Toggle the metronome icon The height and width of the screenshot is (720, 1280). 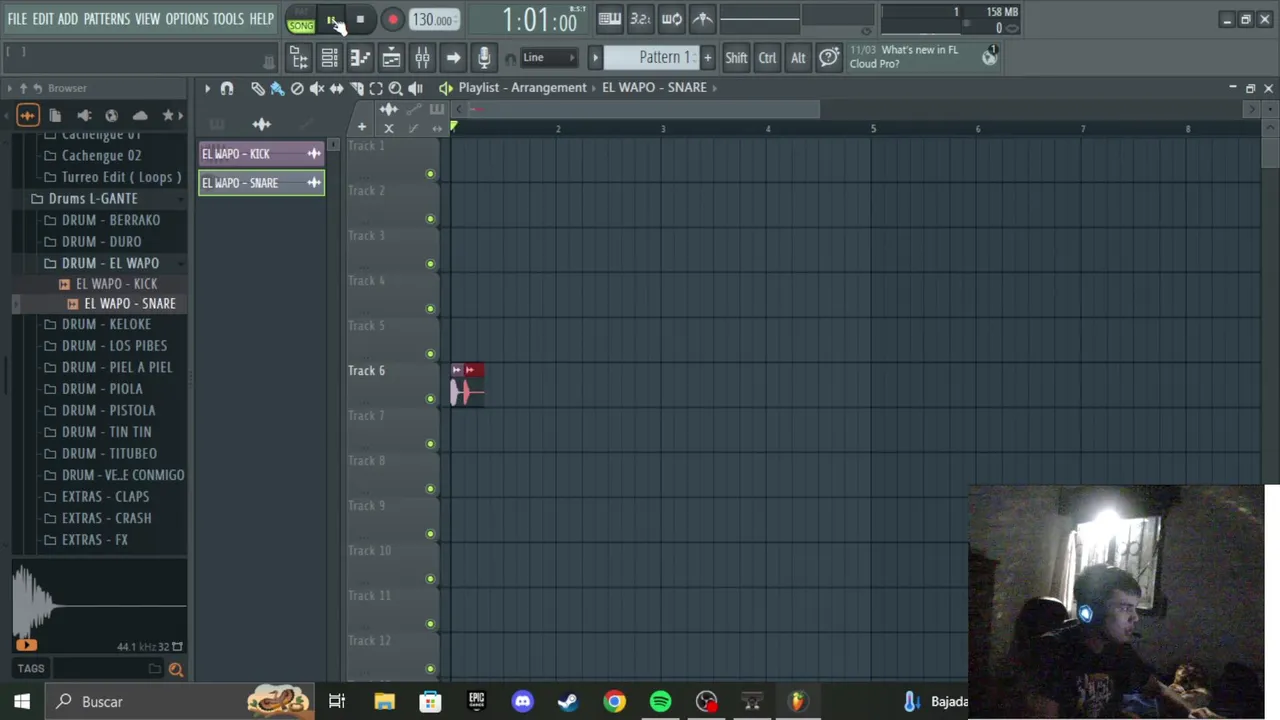pos(703,19)
